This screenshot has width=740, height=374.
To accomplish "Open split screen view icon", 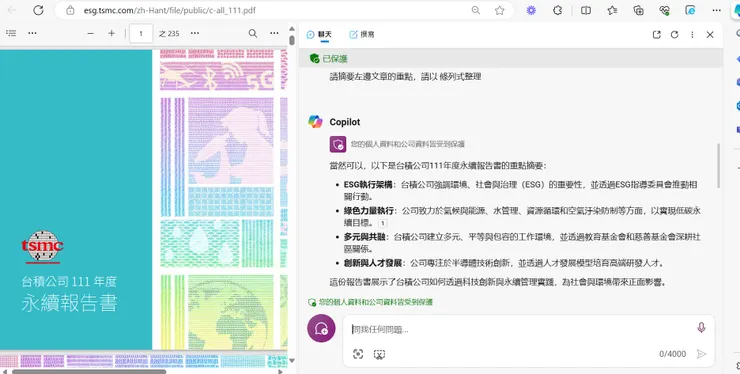I will click(x=586, y=10).
